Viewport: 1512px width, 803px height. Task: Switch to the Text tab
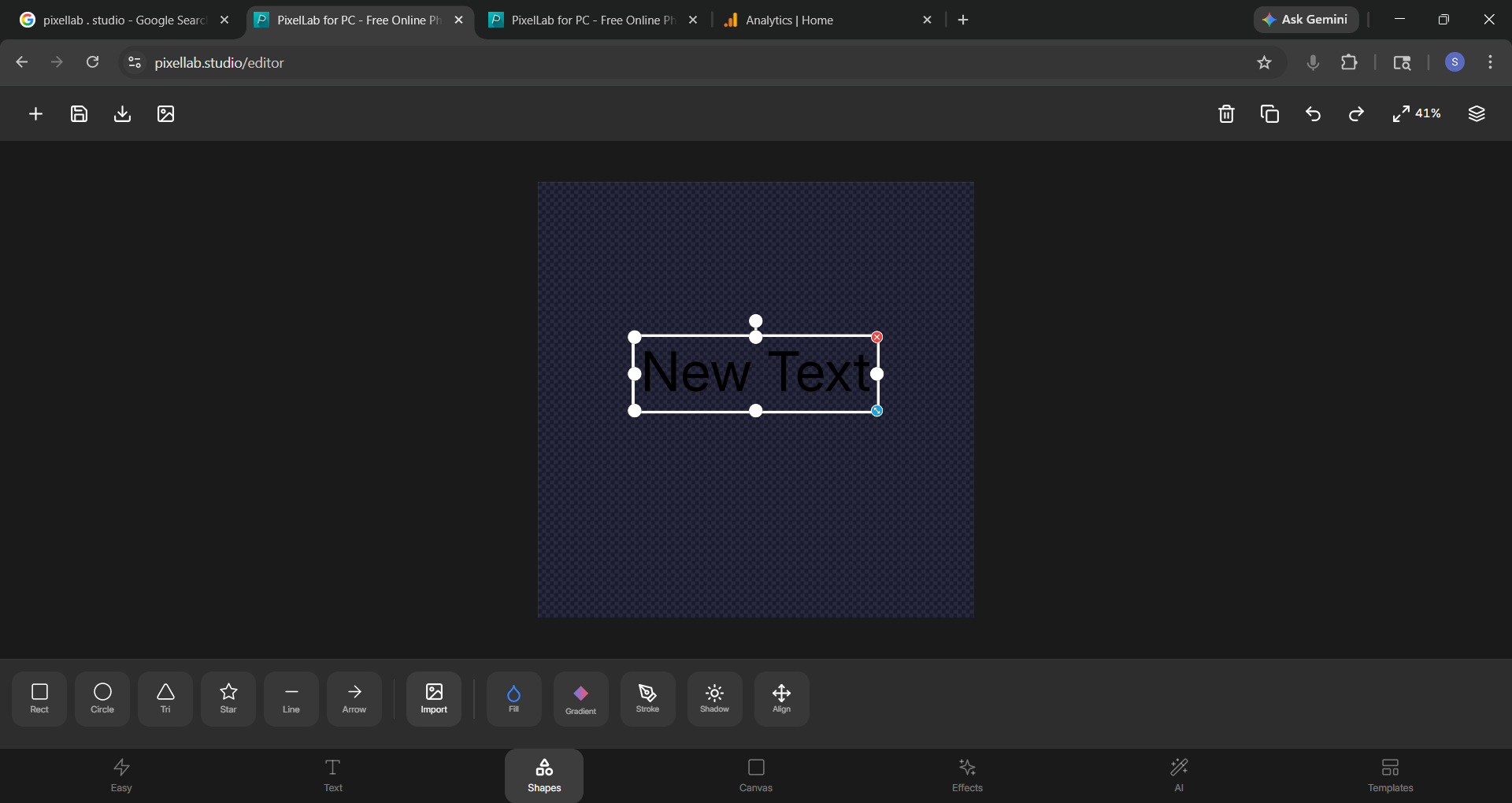coord(333,775)
